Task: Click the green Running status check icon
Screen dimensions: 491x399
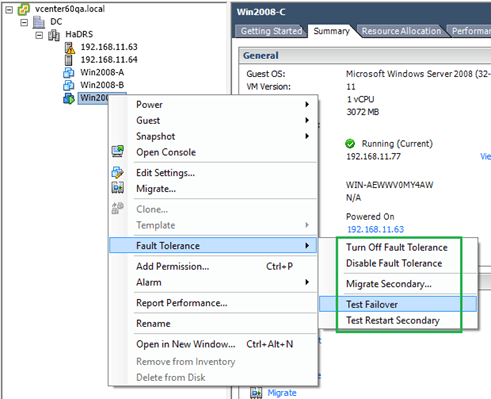Action: point(350,144)
